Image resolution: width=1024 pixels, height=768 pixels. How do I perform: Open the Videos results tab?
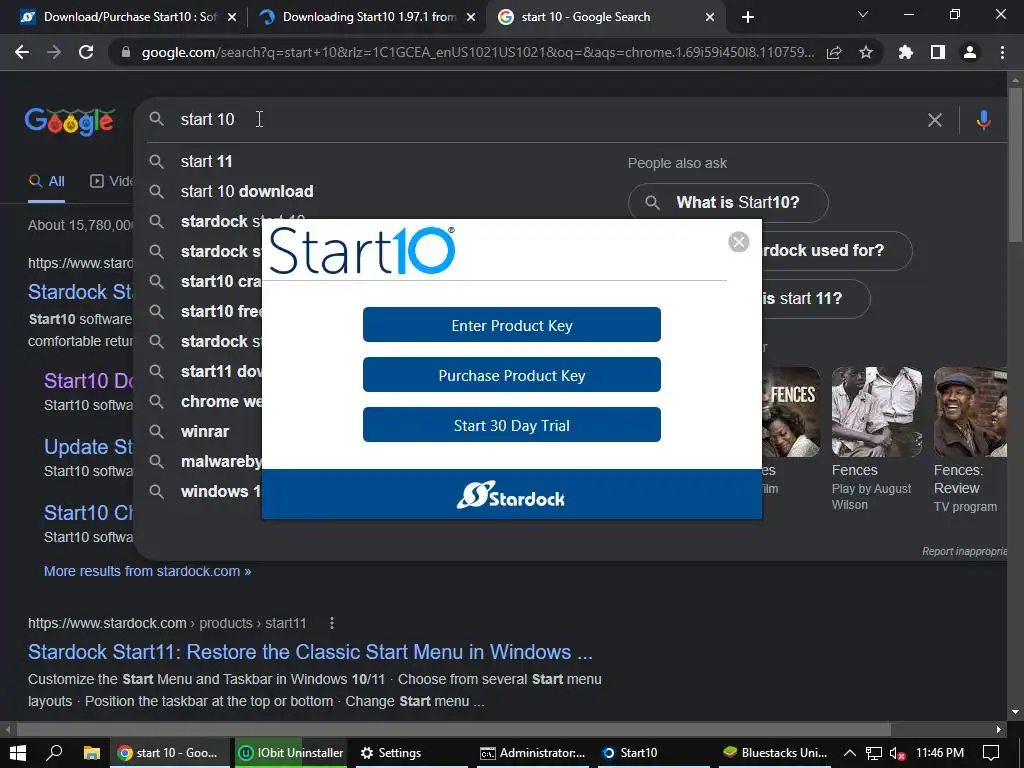click(x=111, y=182)
